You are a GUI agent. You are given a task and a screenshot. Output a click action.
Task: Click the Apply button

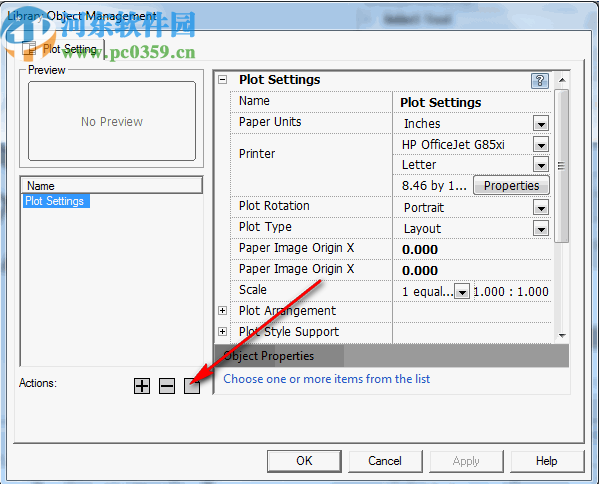pos(466,461)
